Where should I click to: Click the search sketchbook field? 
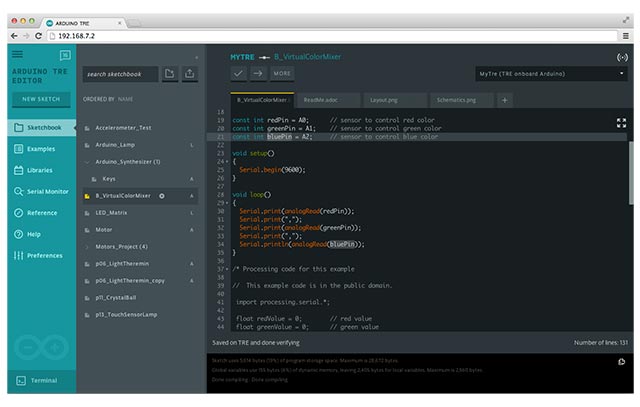click(119, 73)
